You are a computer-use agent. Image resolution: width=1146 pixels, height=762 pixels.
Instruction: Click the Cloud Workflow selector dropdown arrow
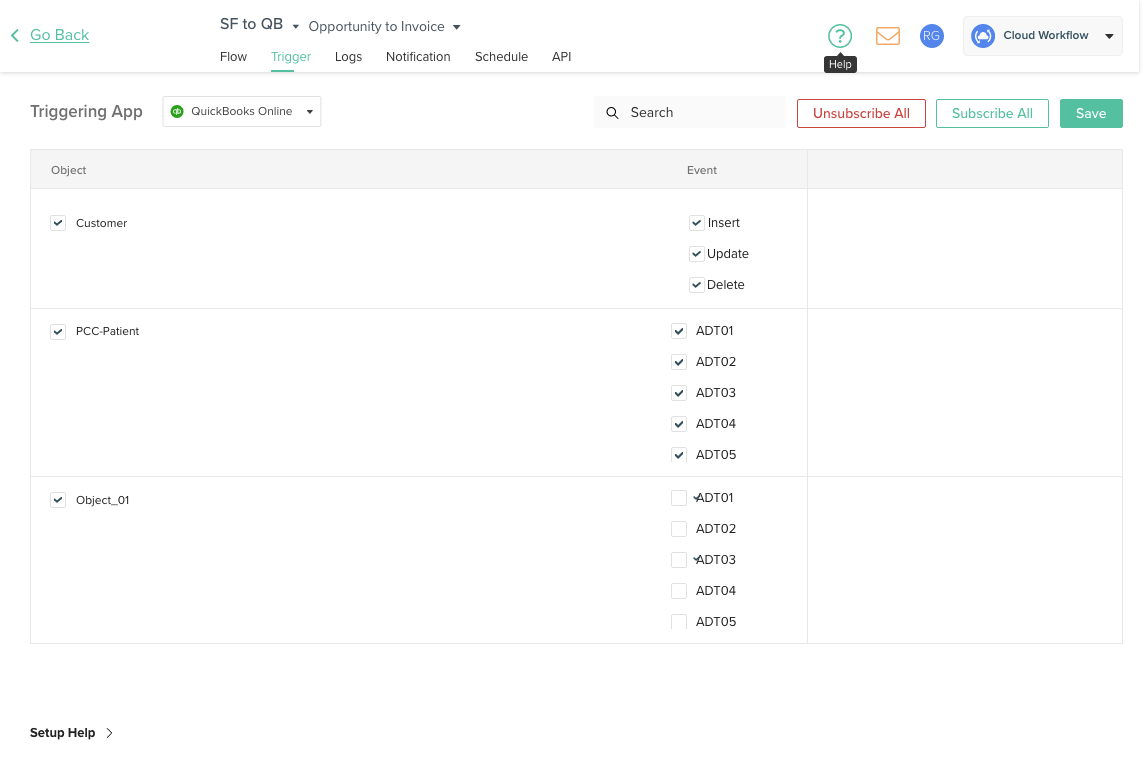pos(1110,35)
